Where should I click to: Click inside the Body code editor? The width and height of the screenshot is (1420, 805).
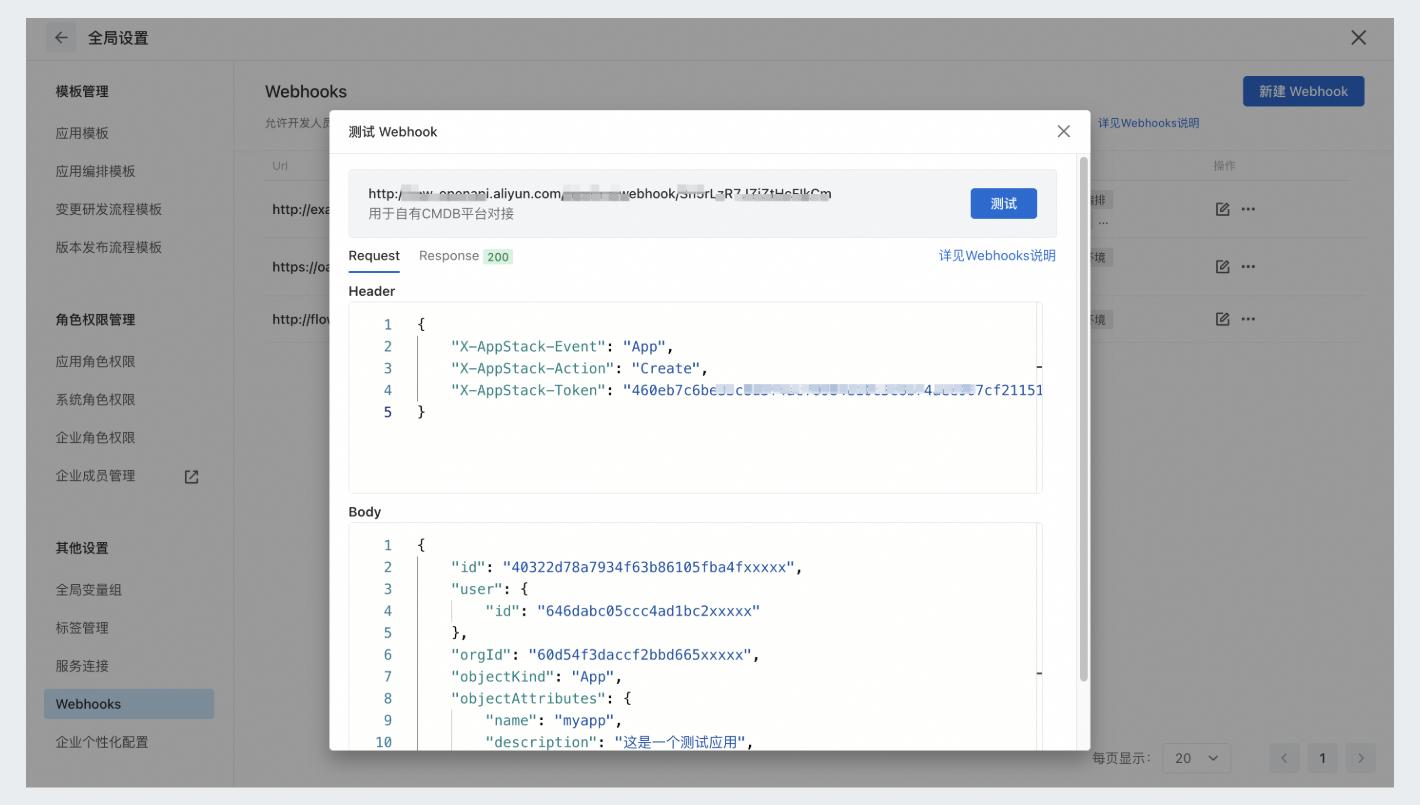pos(695,636)
